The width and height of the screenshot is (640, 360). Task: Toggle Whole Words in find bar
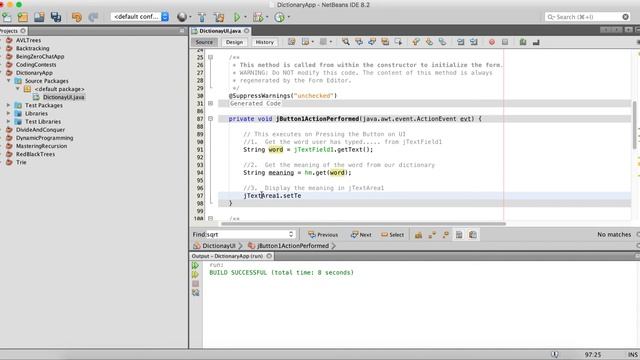[x=432, y=235]
